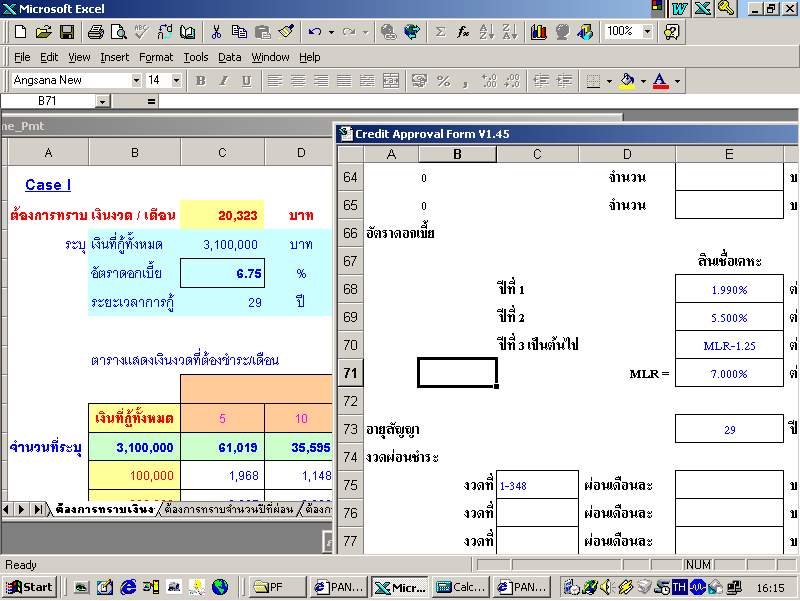Open the Name Box dropdown arrow

pos(103,102)
